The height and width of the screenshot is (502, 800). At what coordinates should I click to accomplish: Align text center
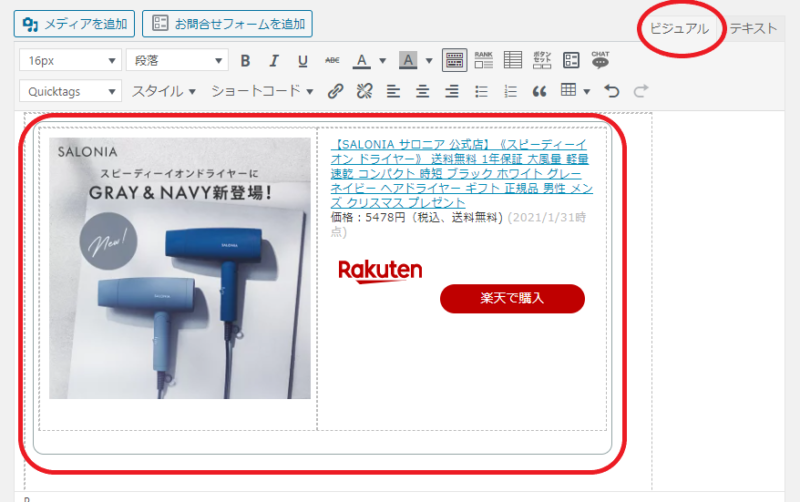[422, 92]
